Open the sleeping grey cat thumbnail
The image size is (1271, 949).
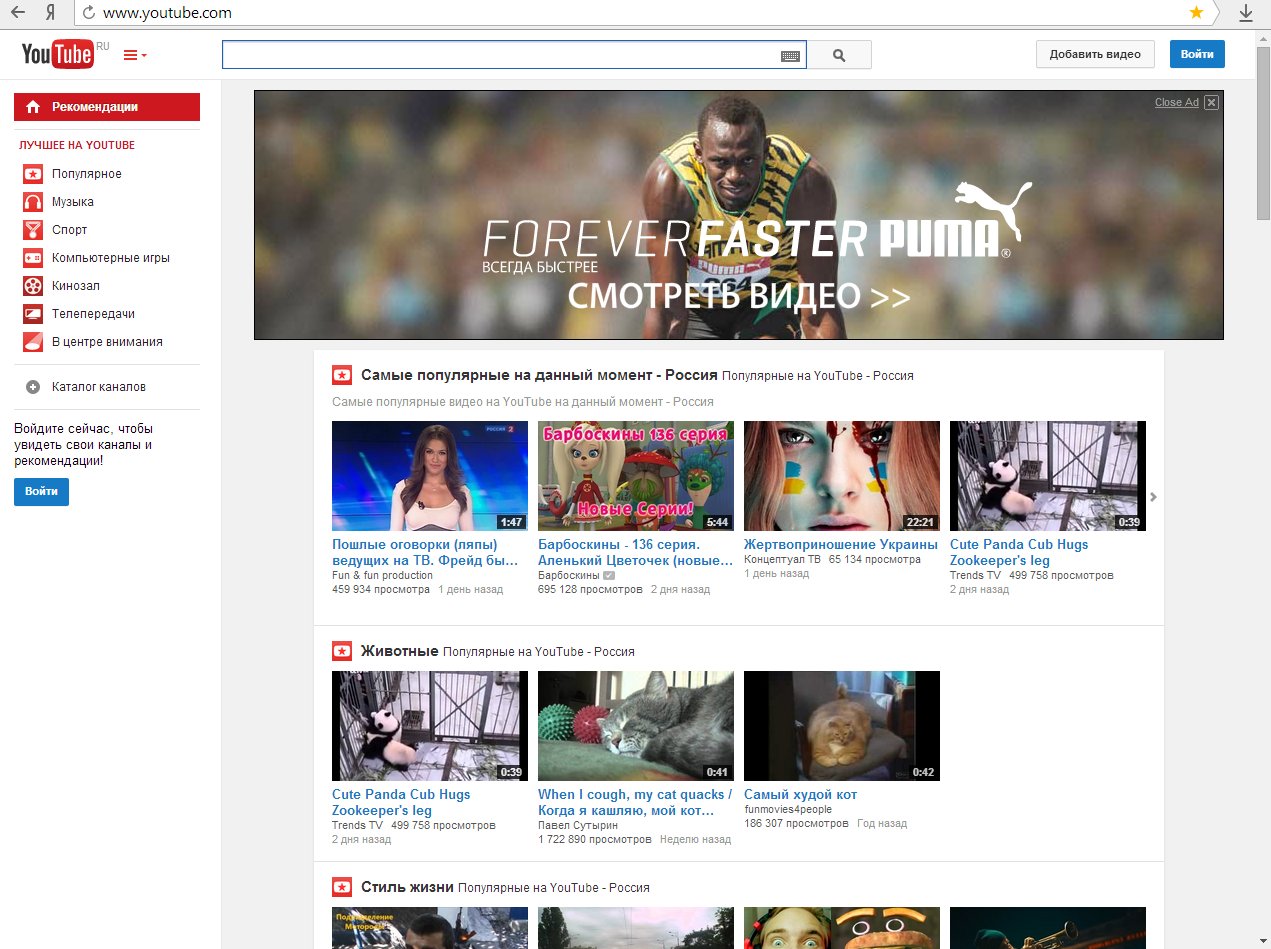pos(636,726)
